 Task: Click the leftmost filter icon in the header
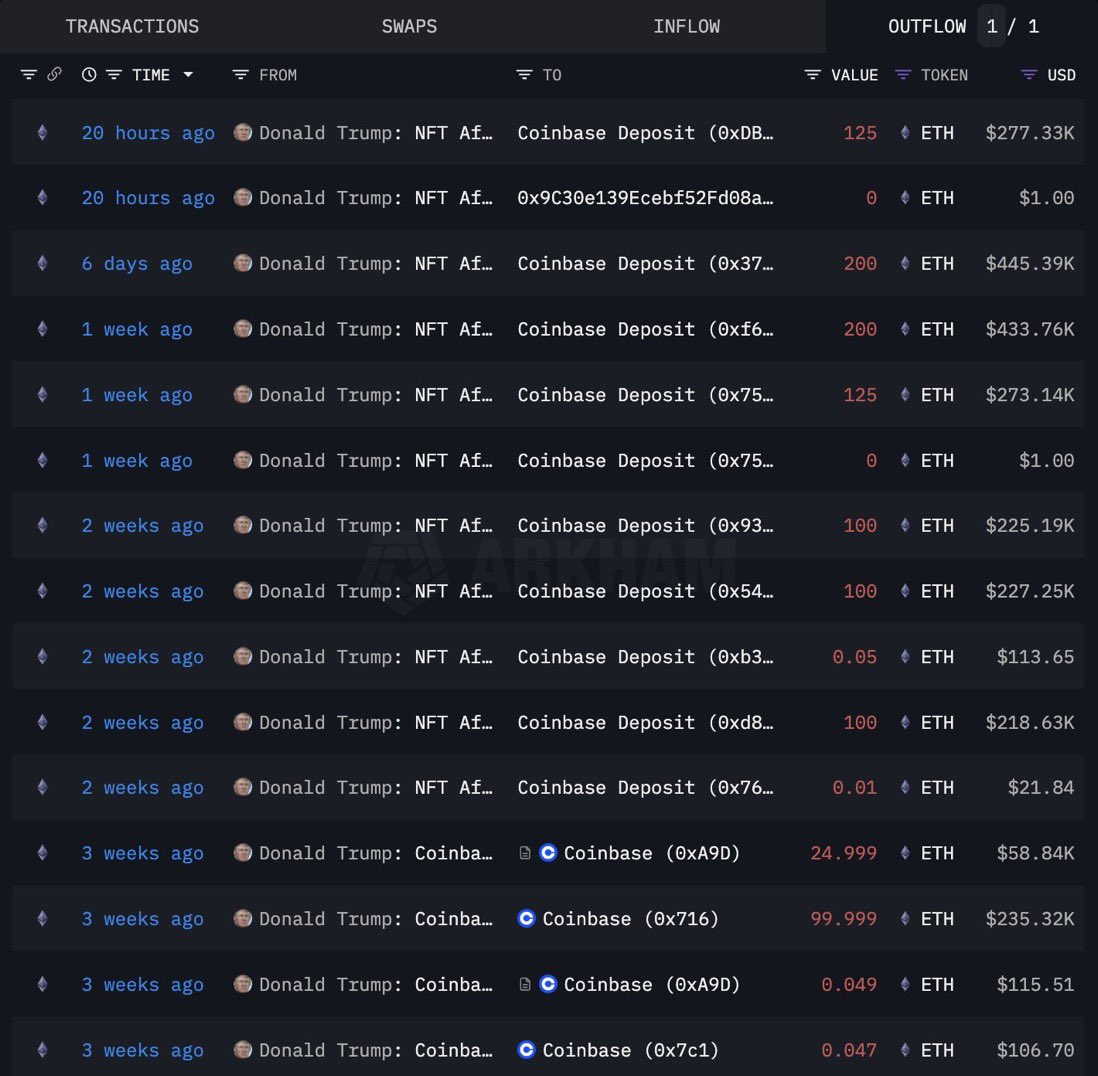pos(29,75)
